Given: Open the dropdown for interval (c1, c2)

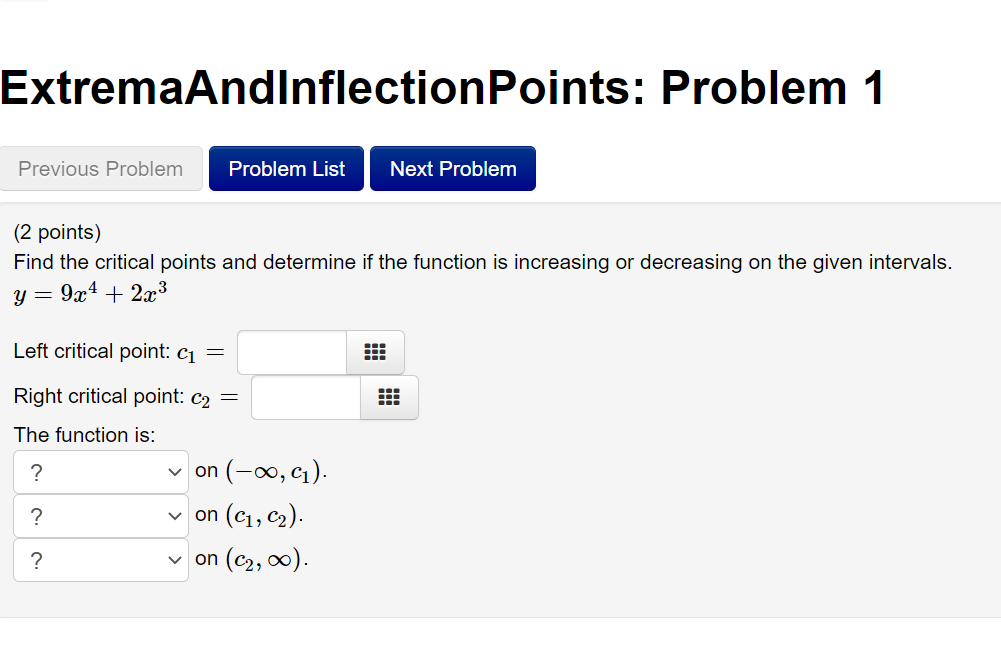Looking at the screenshot, I should click(100, 515).
